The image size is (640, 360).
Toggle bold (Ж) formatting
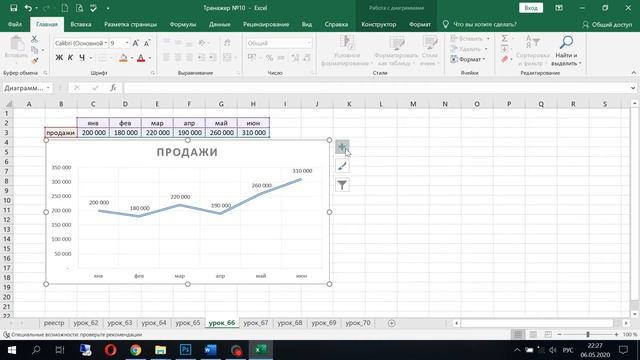click(x=59, y=58)
